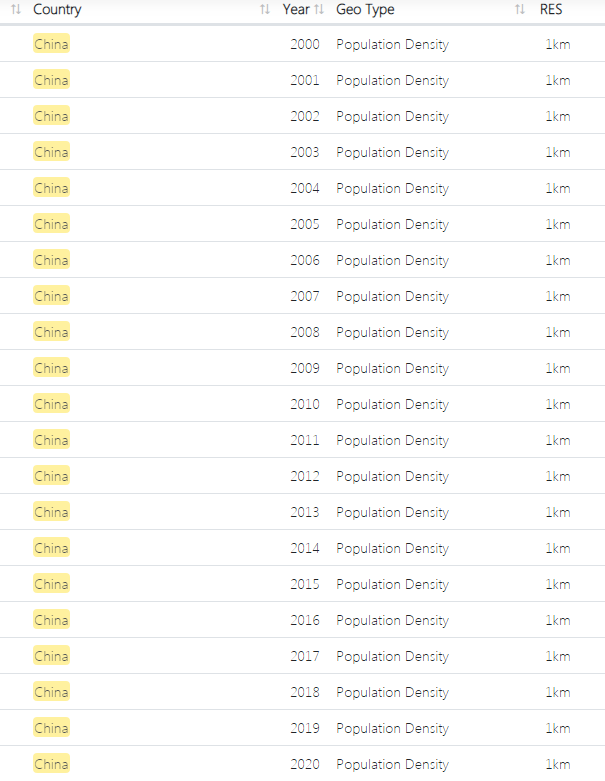Click the Country column header
605x781 pixels.
57,9
